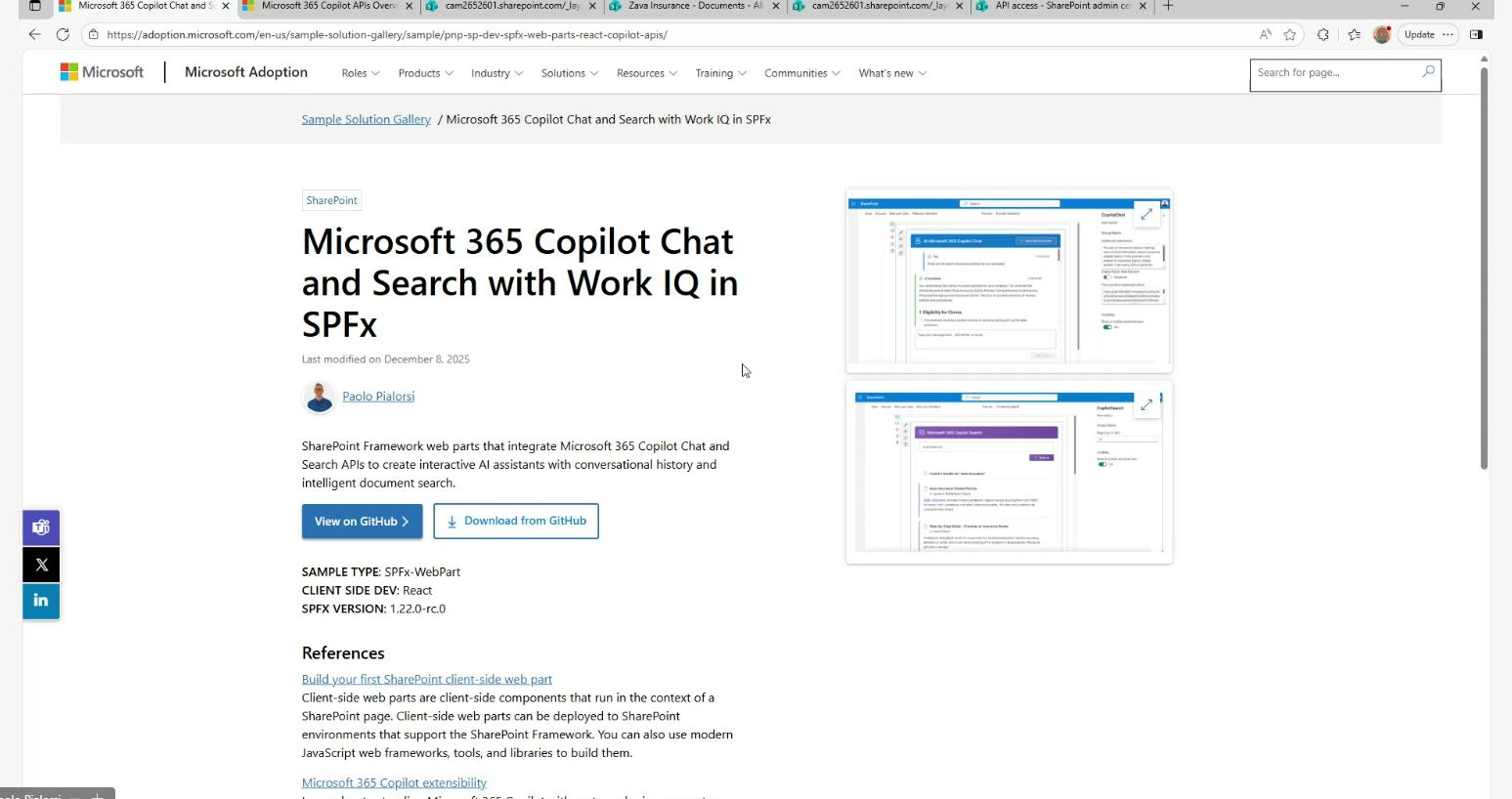
Task: Click the 'SAMPLE TYPE: SPFx-WebPart' line
Action: pyautogui.click(x=381, y=571)
